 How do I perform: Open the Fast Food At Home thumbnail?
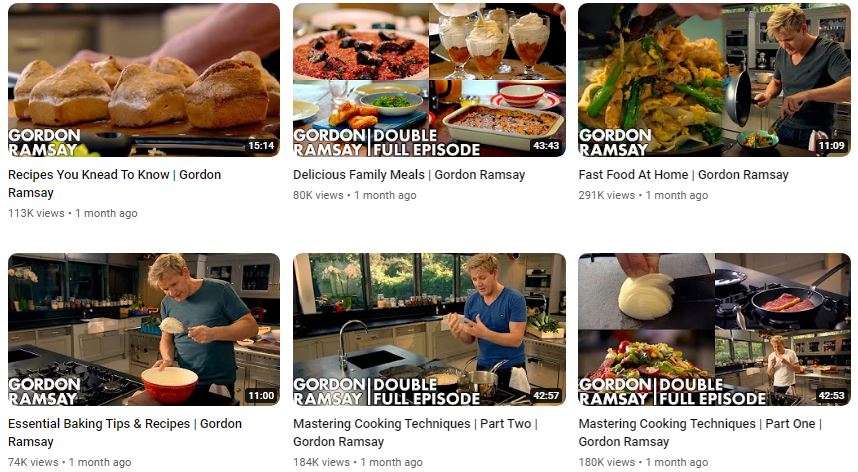(715, 80)
